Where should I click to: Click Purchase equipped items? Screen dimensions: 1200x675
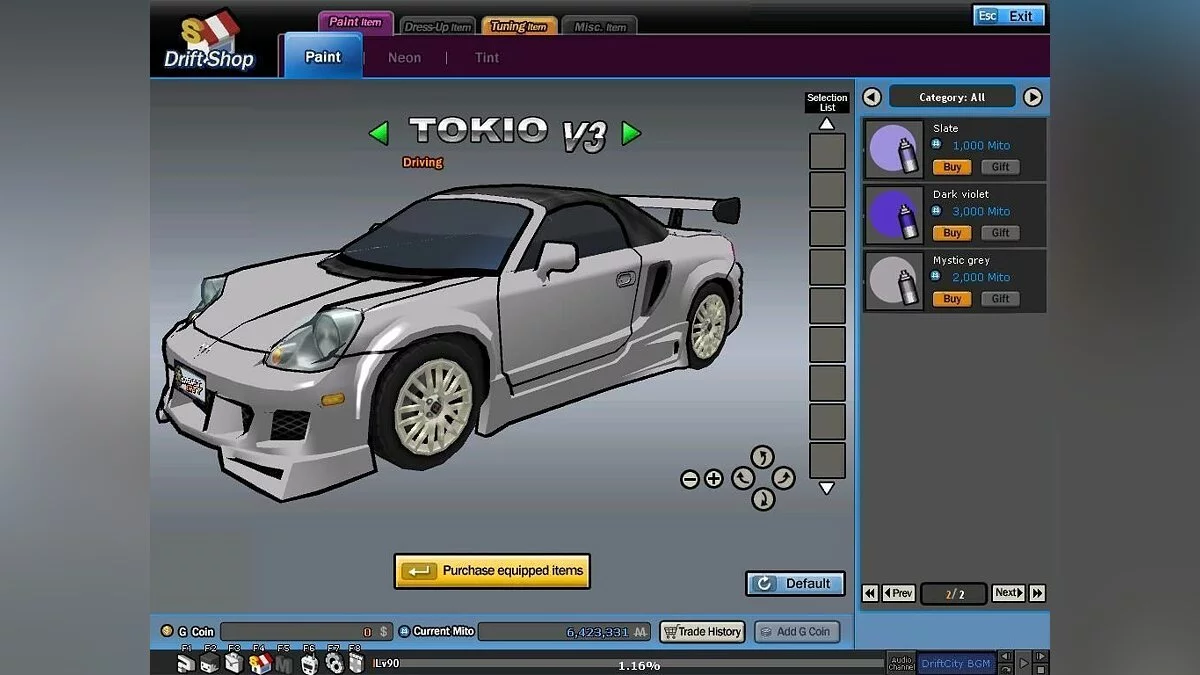coord(492,571)
